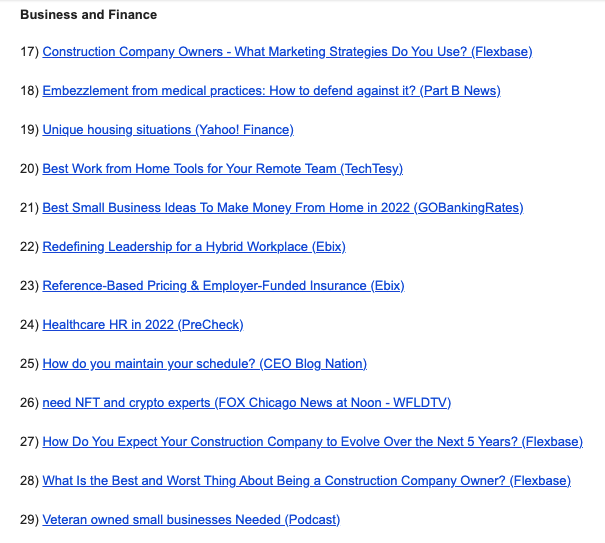Click the Construction Company Evolve Over 5 Years link
Image resolution: width=605 pixels, height=543 pixels.
[x=312, y=442]
